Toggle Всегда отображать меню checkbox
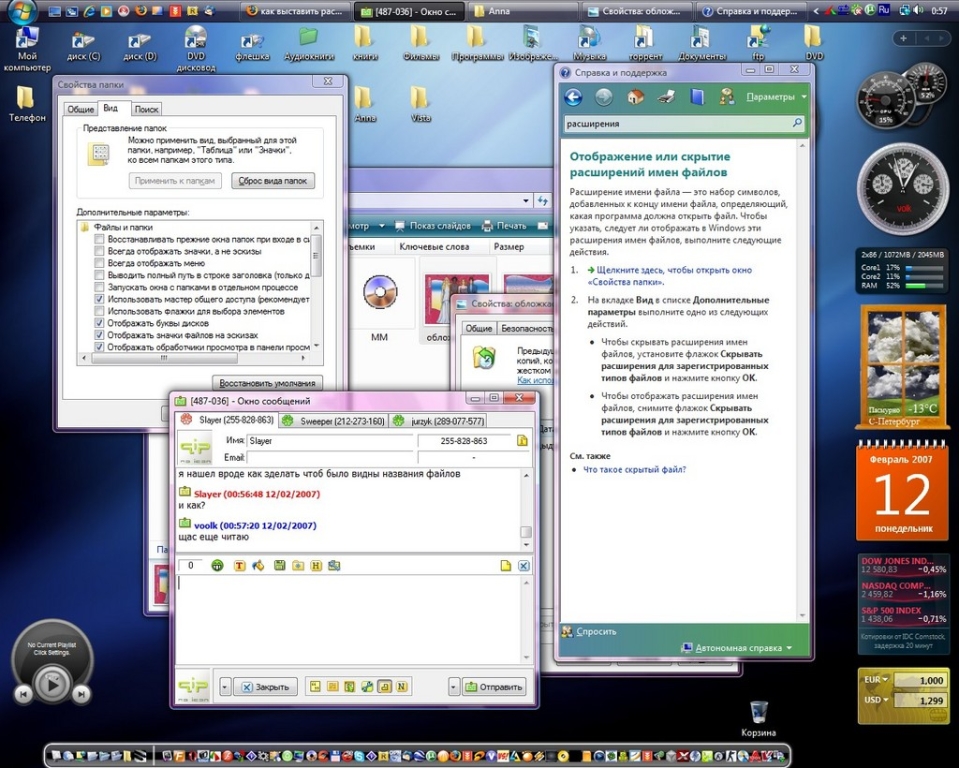 pos(99,263)
